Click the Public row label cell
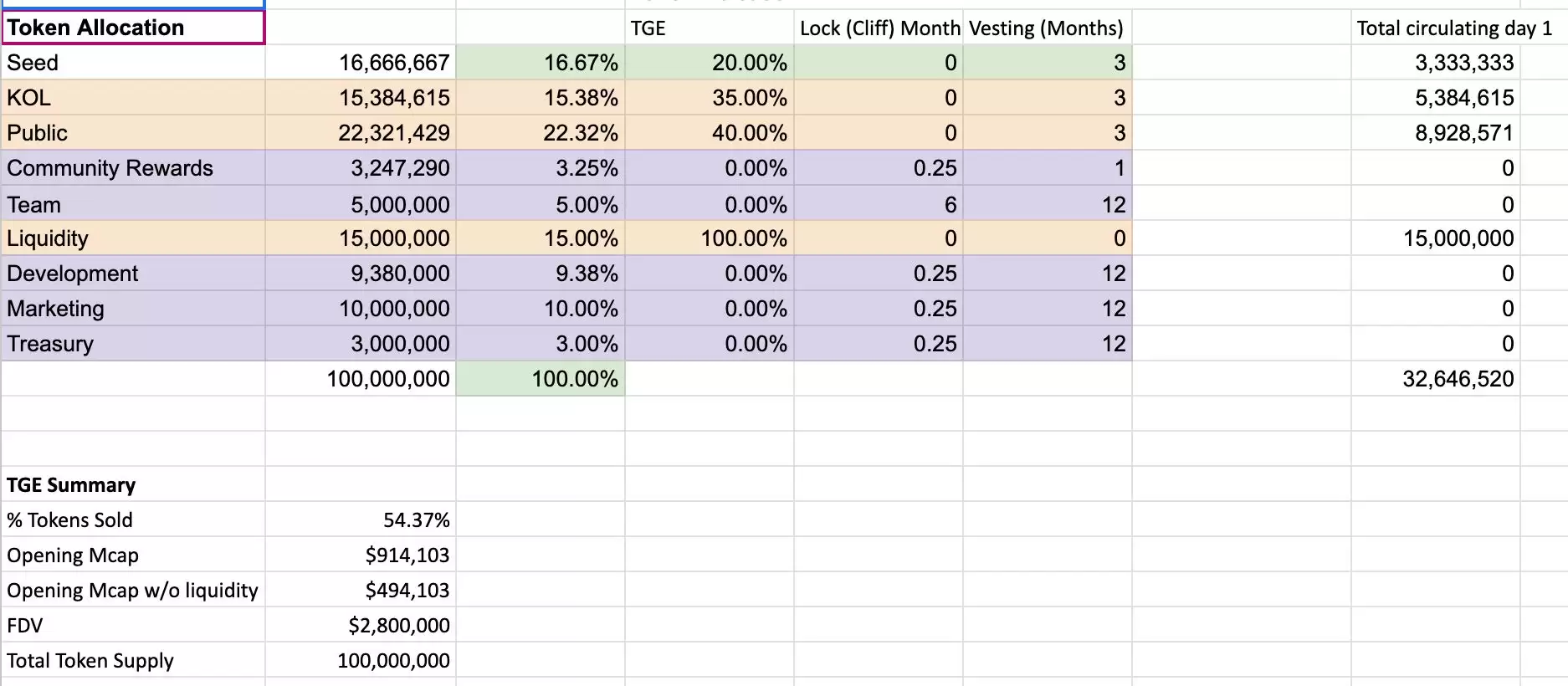Screen dimensions: 1568x686 [133, 133]
